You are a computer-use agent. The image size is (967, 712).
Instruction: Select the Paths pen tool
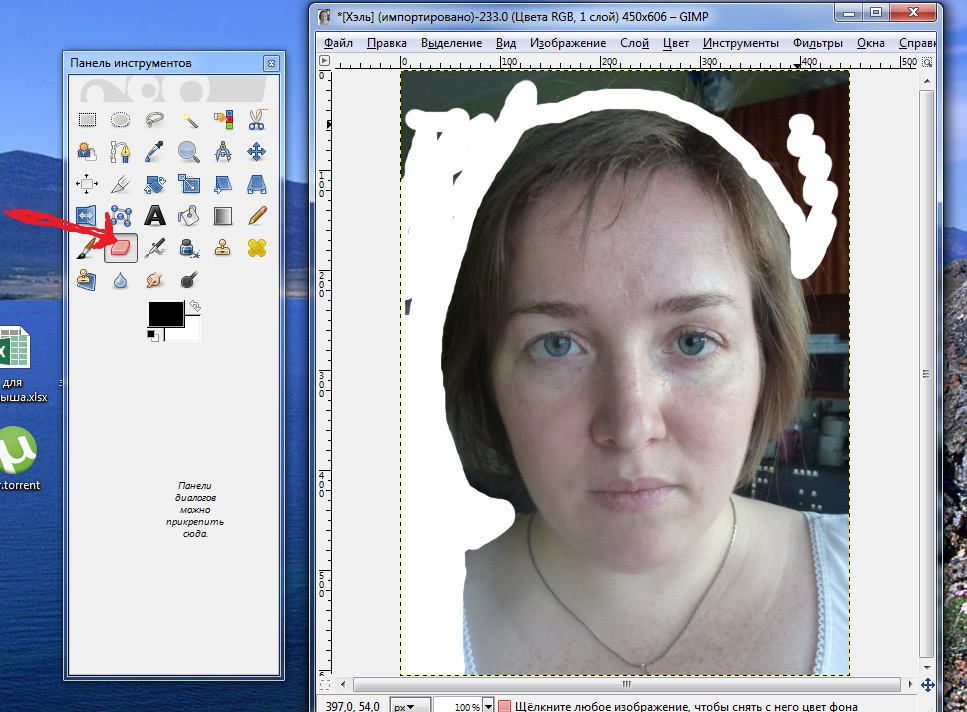click(120, 152)
